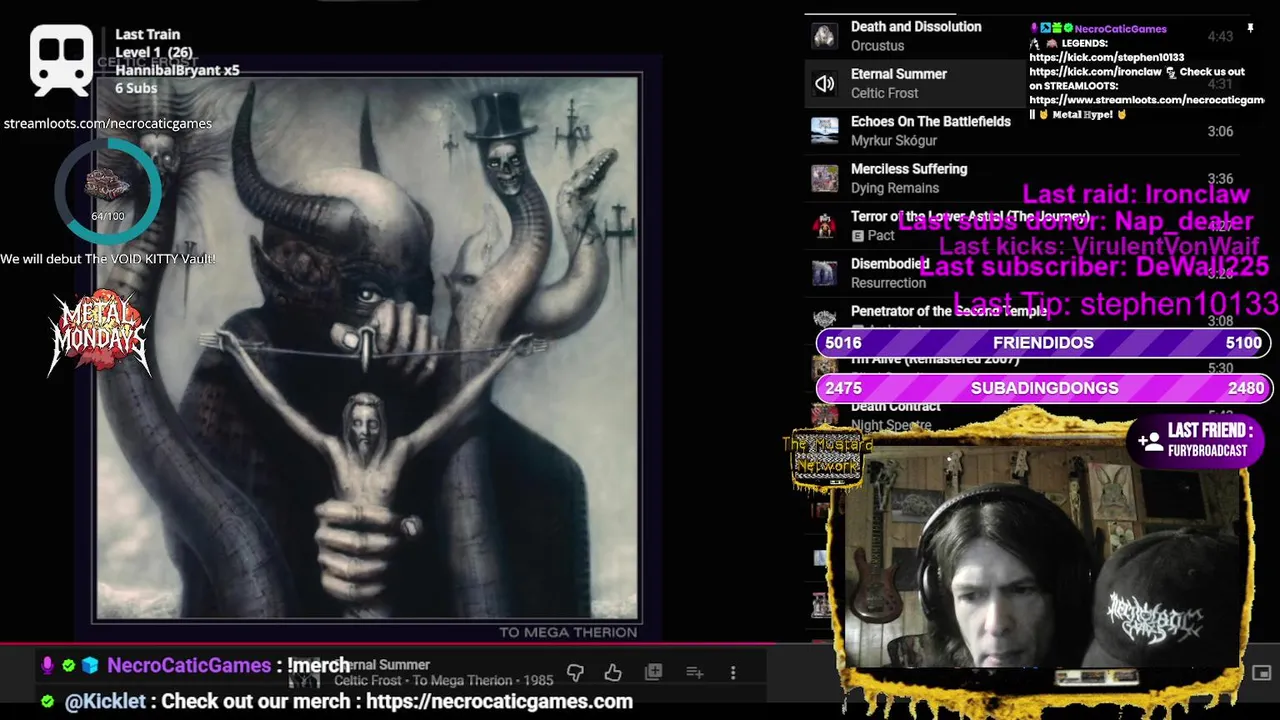Click the @Kicklet username

point(105,702)
